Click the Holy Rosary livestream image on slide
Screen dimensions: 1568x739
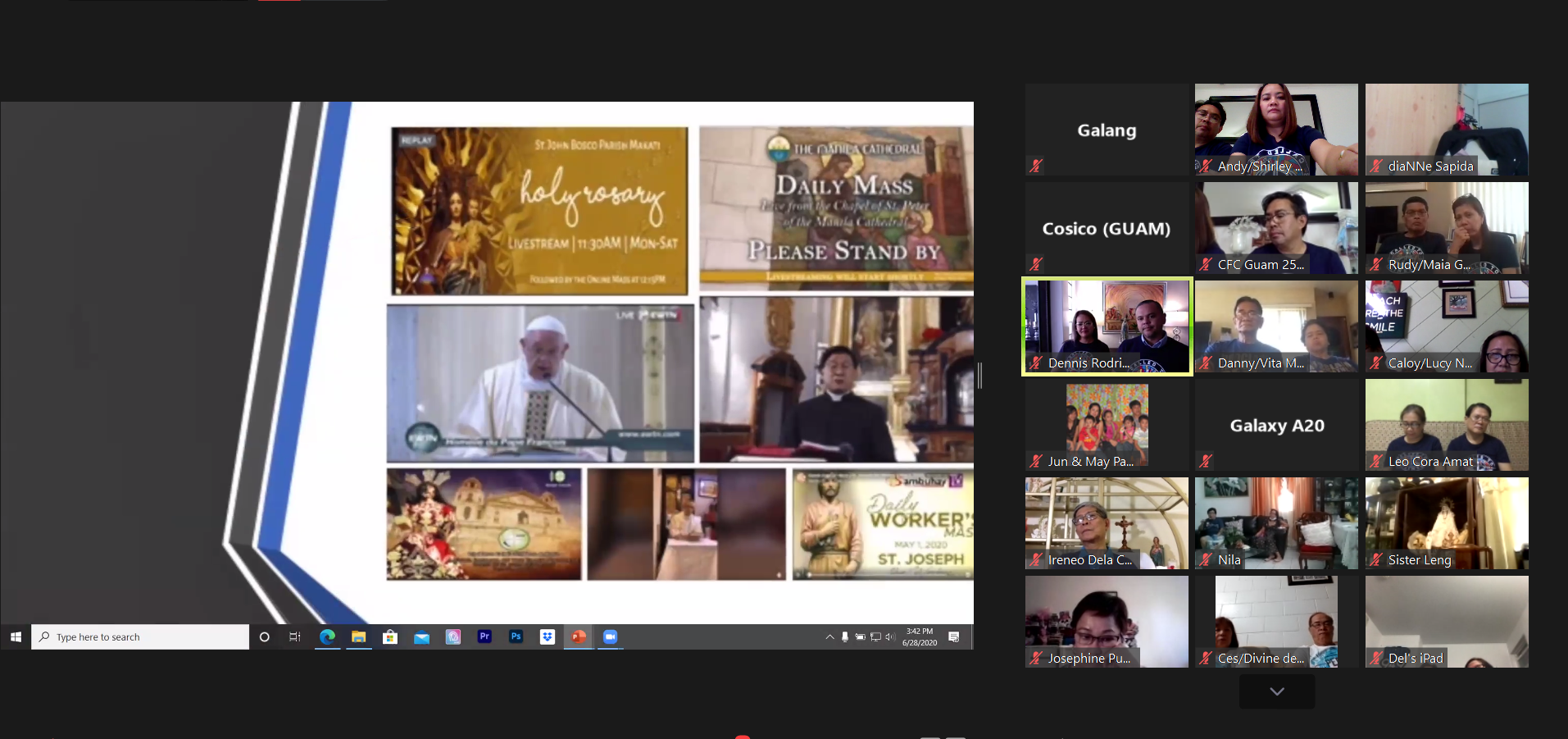(x=539, y=211)
